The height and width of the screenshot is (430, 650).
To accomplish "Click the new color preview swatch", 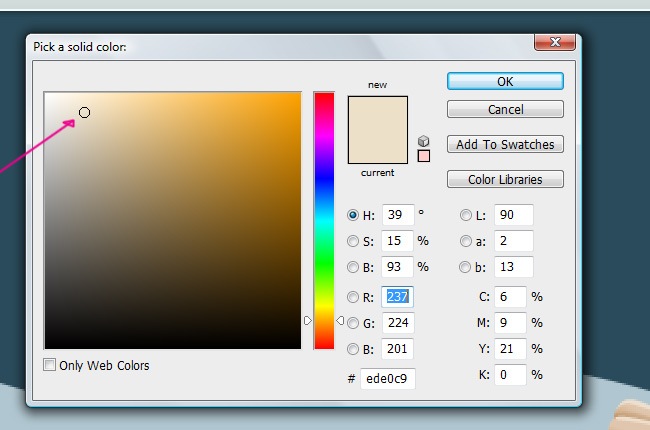I will pyautogui.click(x=378, y=113).
